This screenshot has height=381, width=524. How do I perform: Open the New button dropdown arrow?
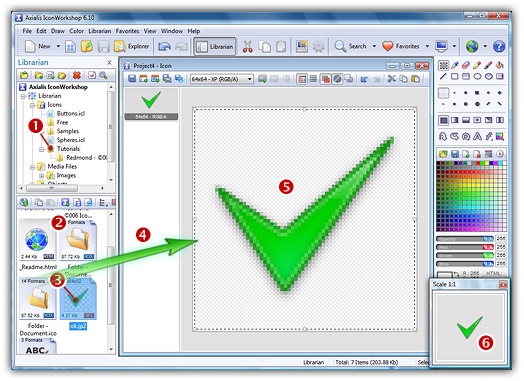pos(58,46)
